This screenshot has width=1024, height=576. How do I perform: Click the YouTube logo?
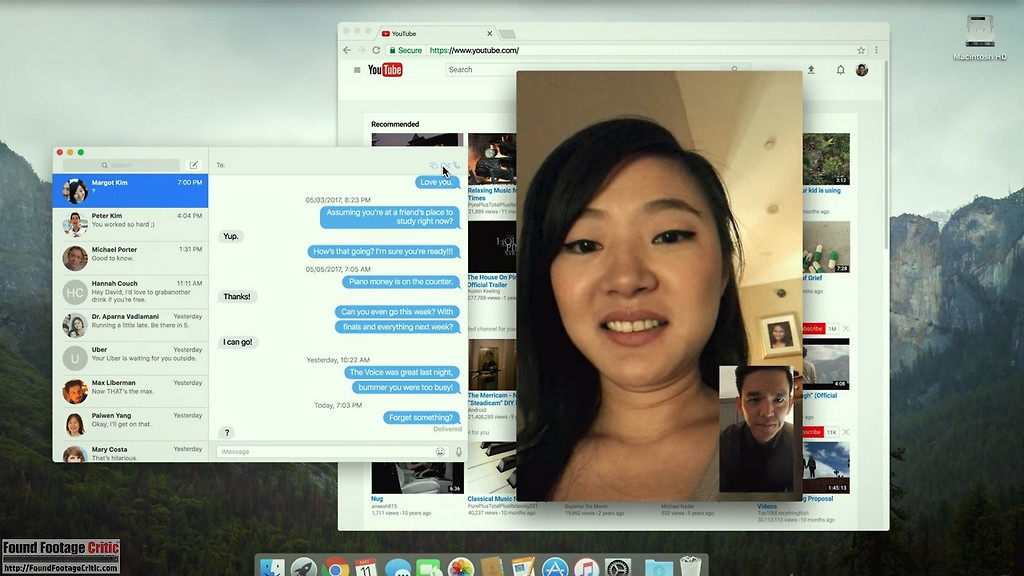385,70
